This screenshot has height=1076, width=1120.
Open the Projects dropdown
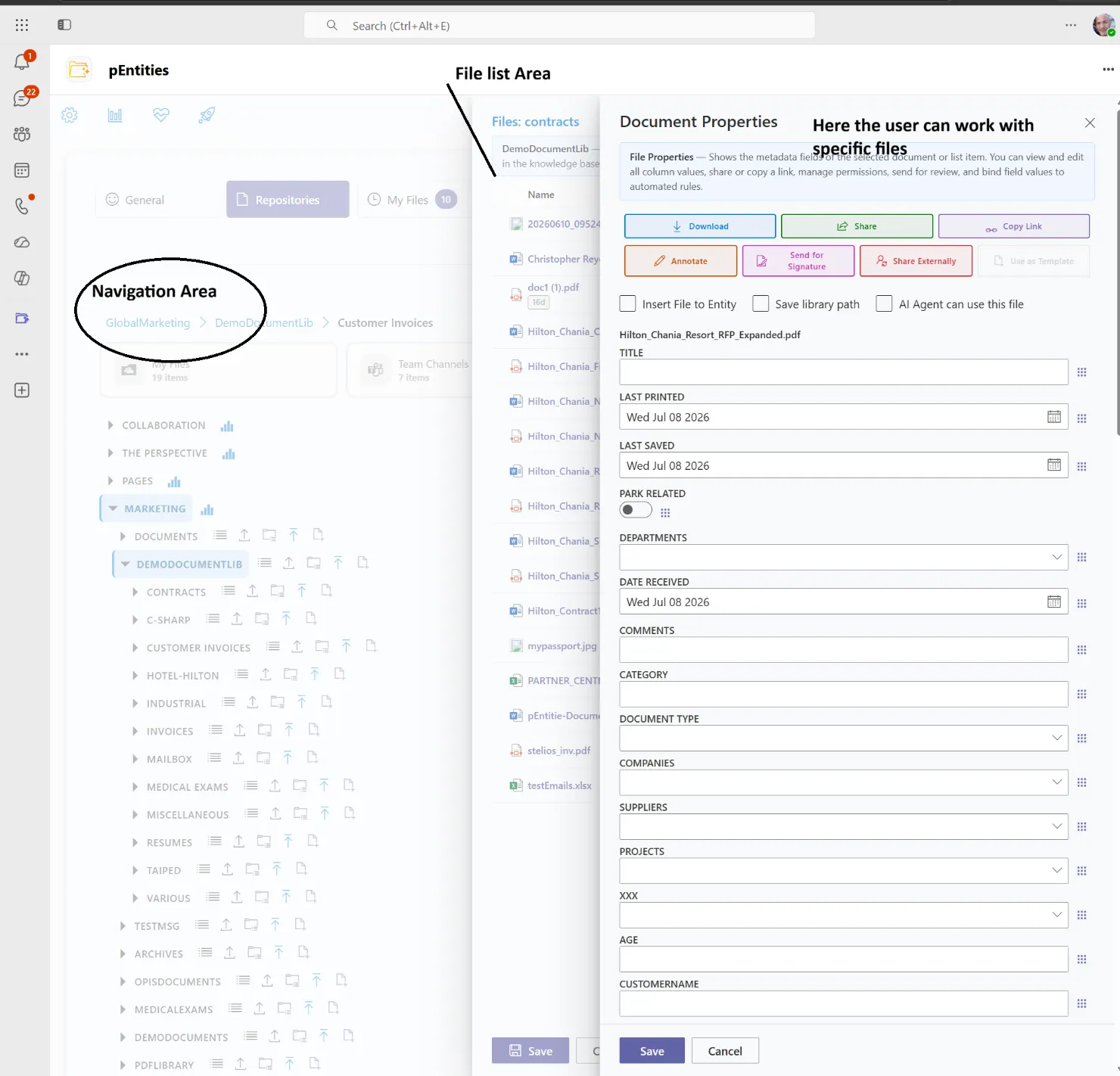coord(844,871)
